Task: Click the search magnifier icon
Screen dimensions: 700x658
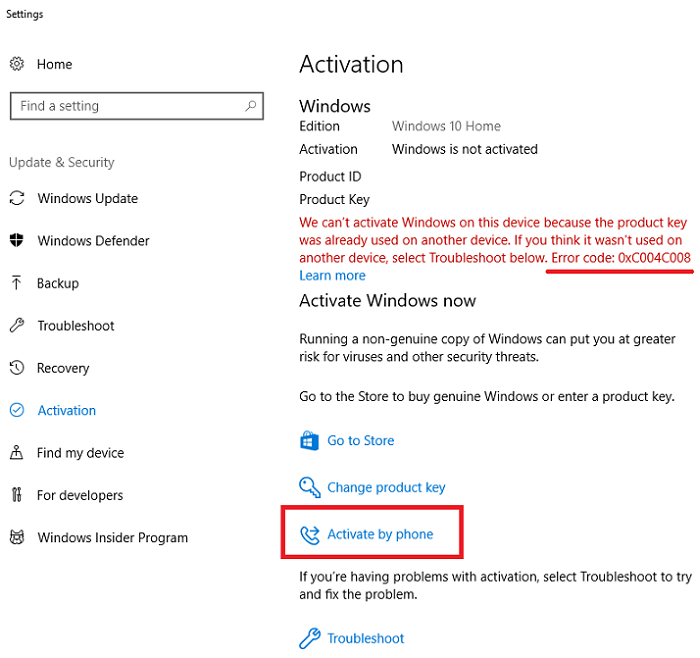Action: 249,105
